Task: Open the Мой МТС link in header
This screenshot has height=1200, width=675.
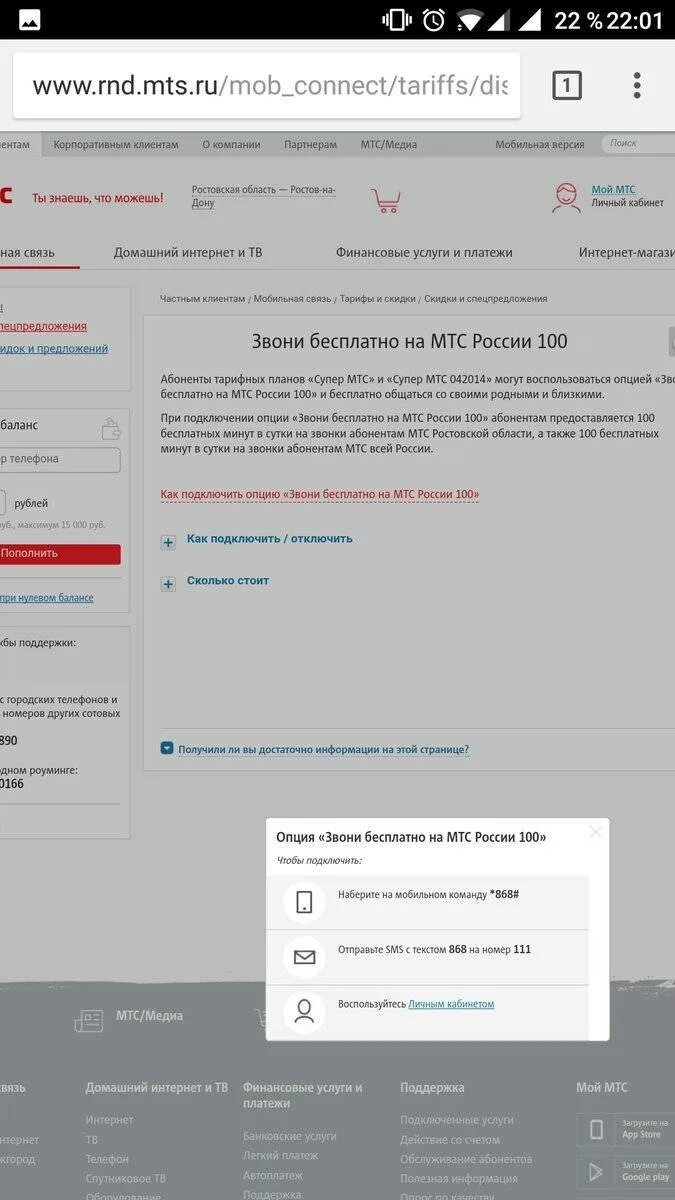Action: (613, 190)
